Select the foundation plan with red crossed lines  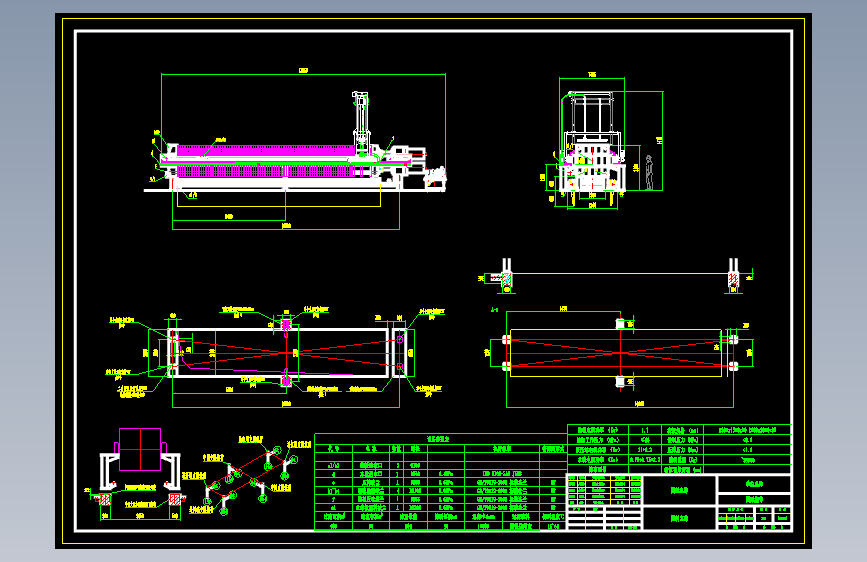[619, 357]
